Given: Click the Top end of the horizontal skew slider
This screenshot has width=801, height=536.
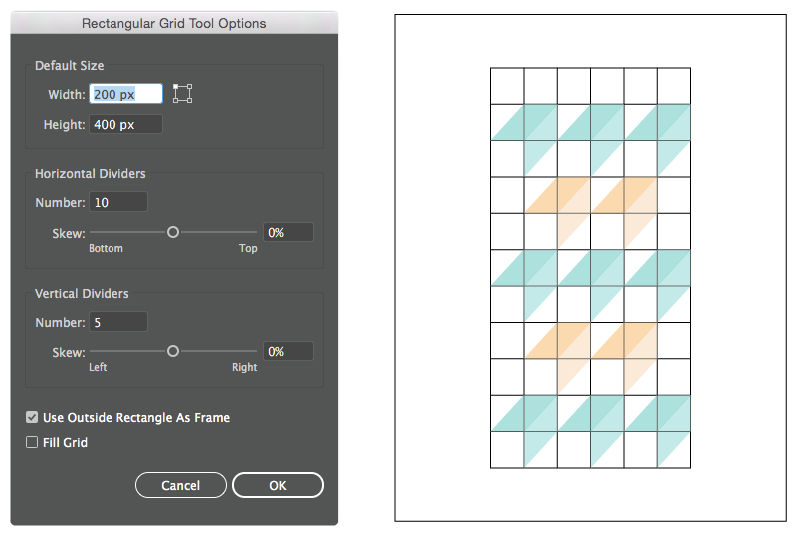Looking at the screenshot, I should point(256,233).
